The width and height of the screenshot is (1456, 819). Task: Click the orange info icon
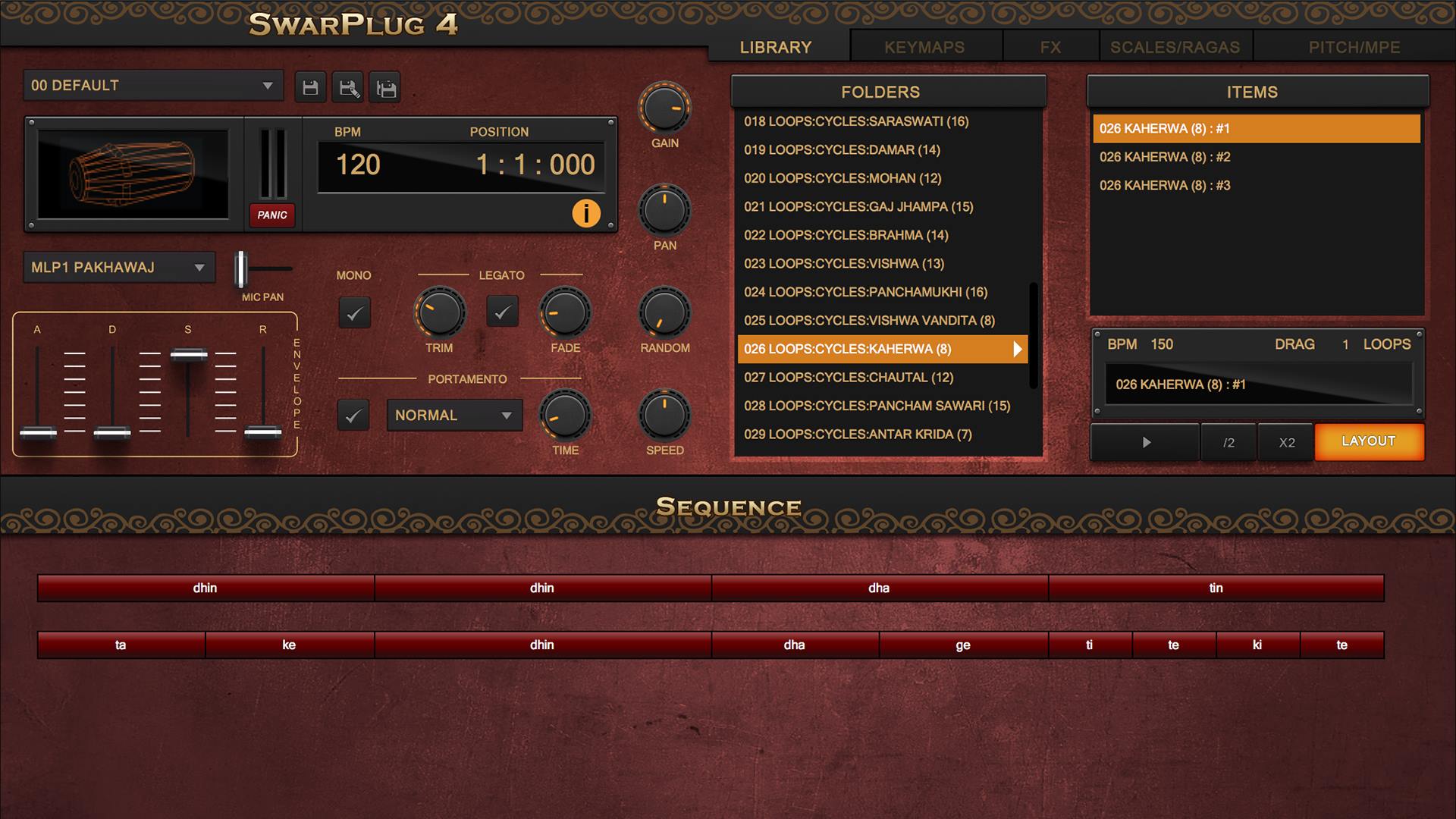pyautogui.click(x=586, y=213)
